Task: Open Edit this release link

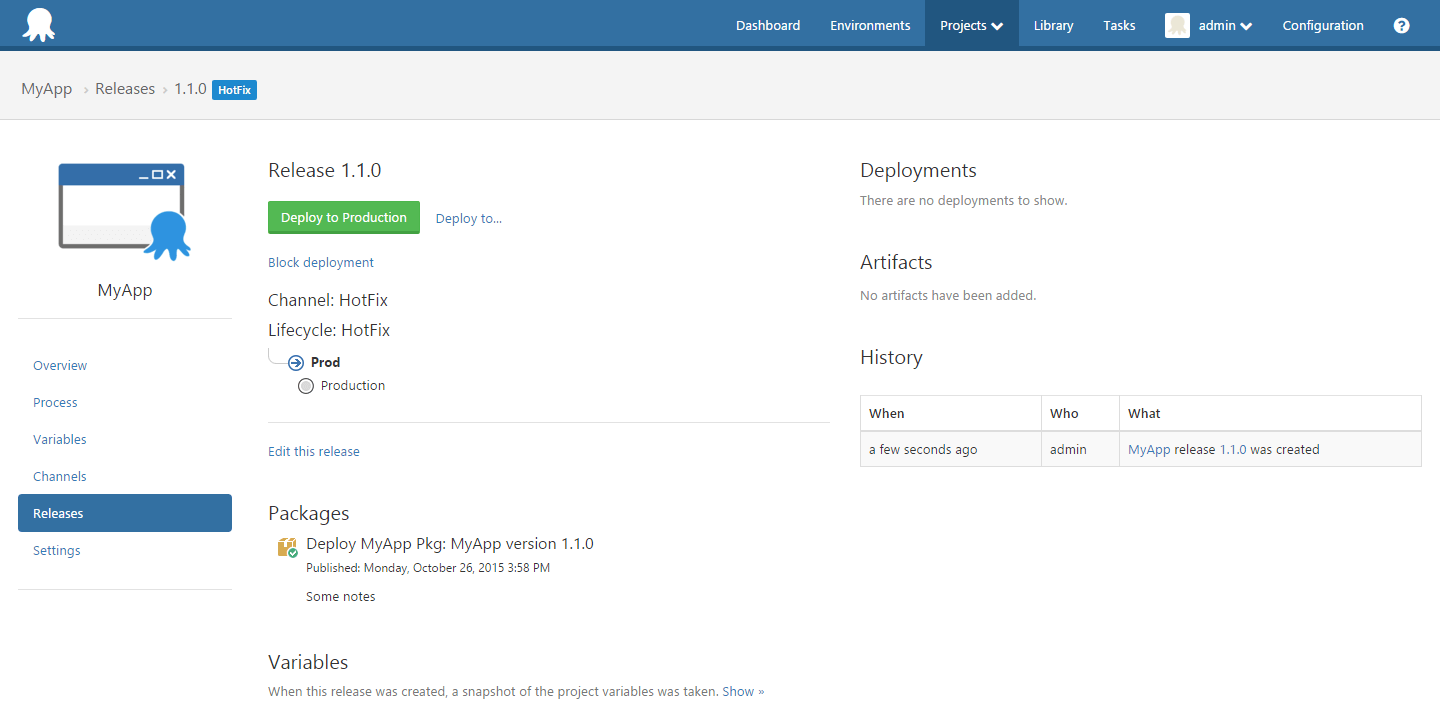Action: [x=314, y=451]
